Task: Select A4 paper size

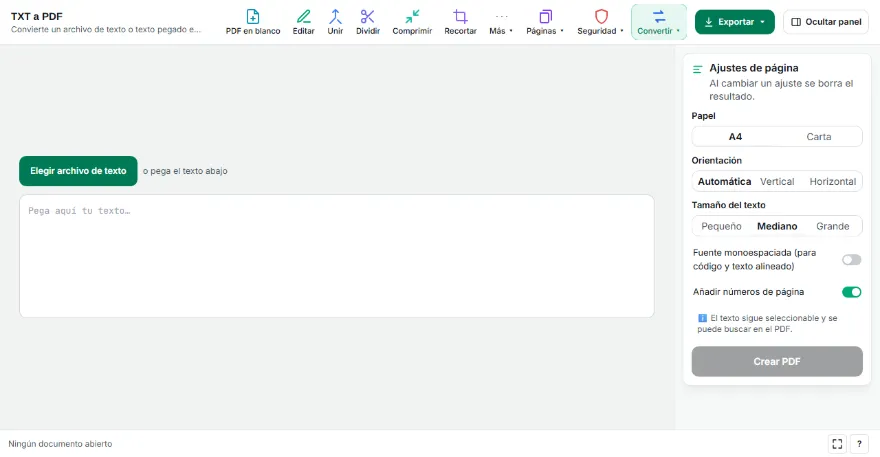Action: tap(735, 136)
